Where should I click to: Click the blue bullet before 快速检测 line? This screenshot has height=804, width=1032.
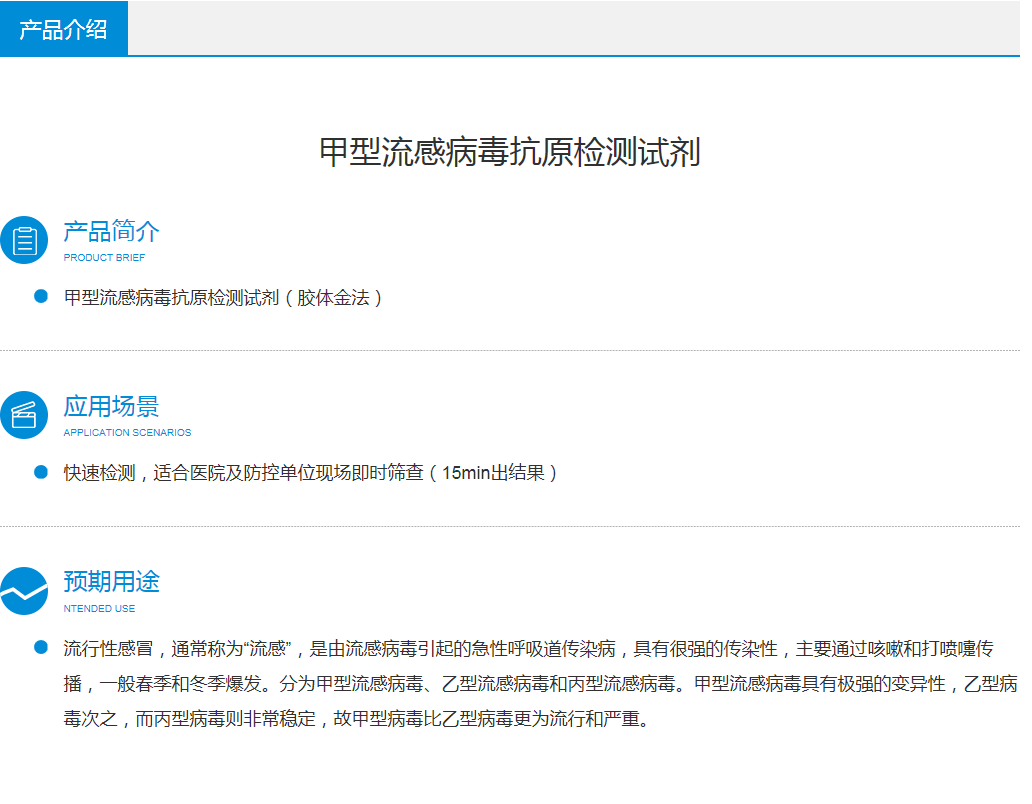[x=41, y=471]
